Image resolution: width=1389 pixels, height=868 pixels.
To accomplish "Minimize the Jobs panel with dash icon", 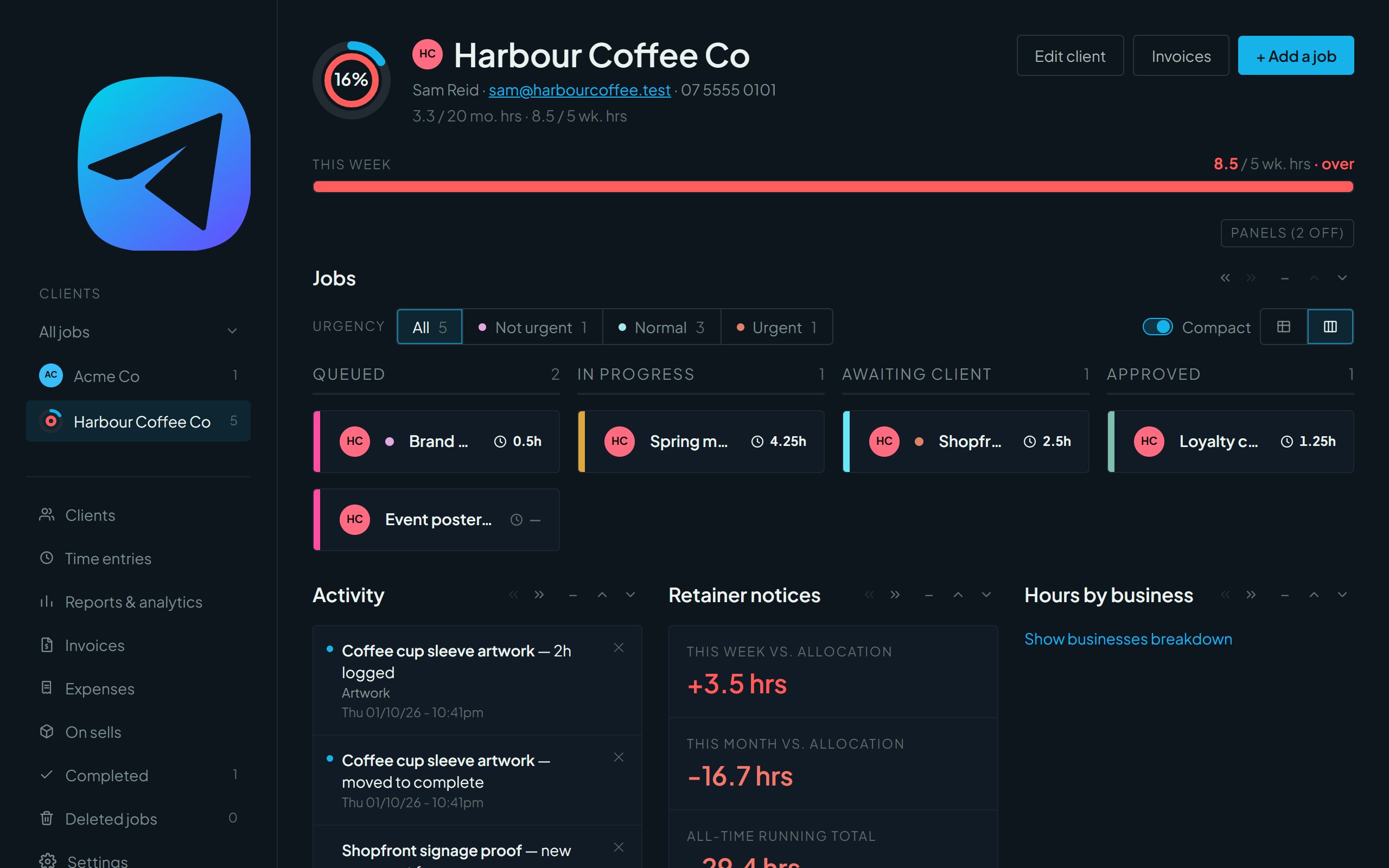I will tap(1284, 278).
